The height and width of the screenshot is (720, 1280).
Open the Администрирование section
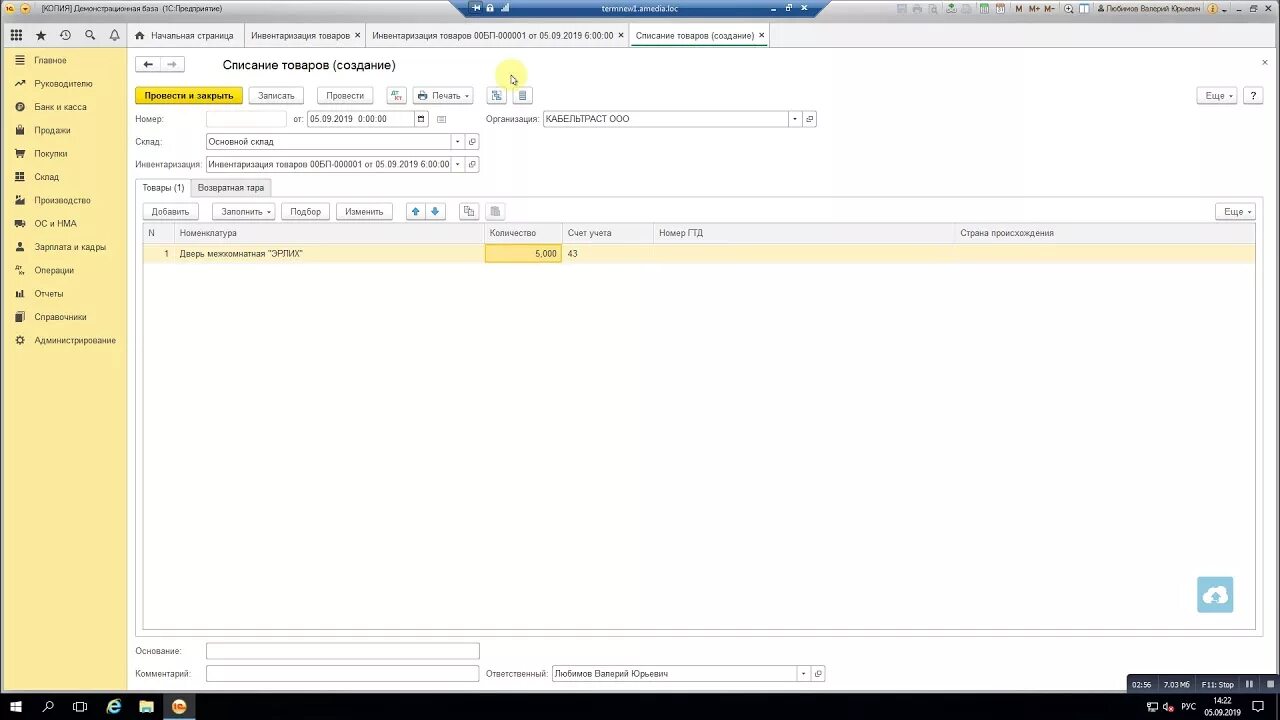point(75,340)
